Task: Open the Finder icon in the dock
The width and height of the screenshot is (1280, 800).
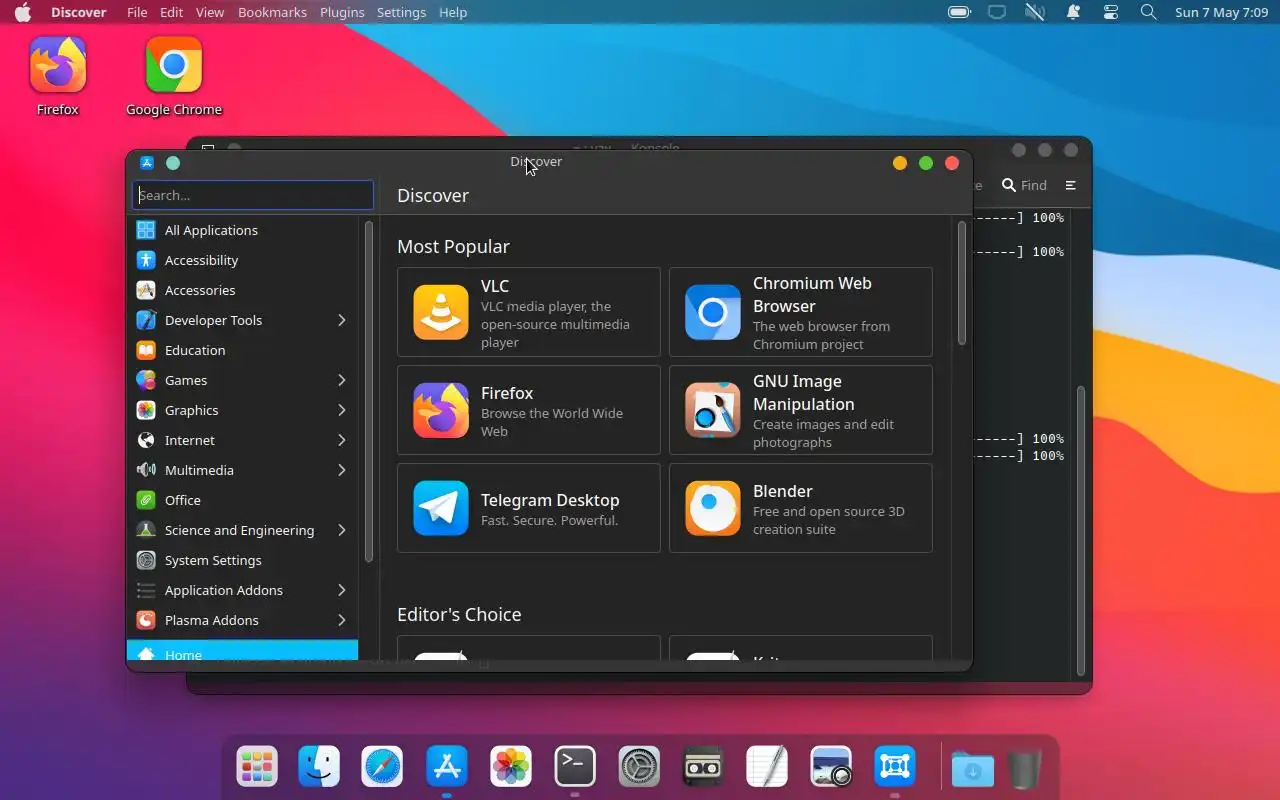Action: 319,767
